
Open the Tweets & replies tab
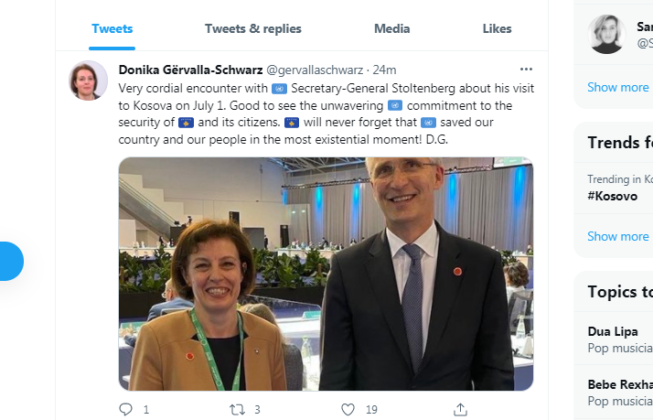[253, 29]
